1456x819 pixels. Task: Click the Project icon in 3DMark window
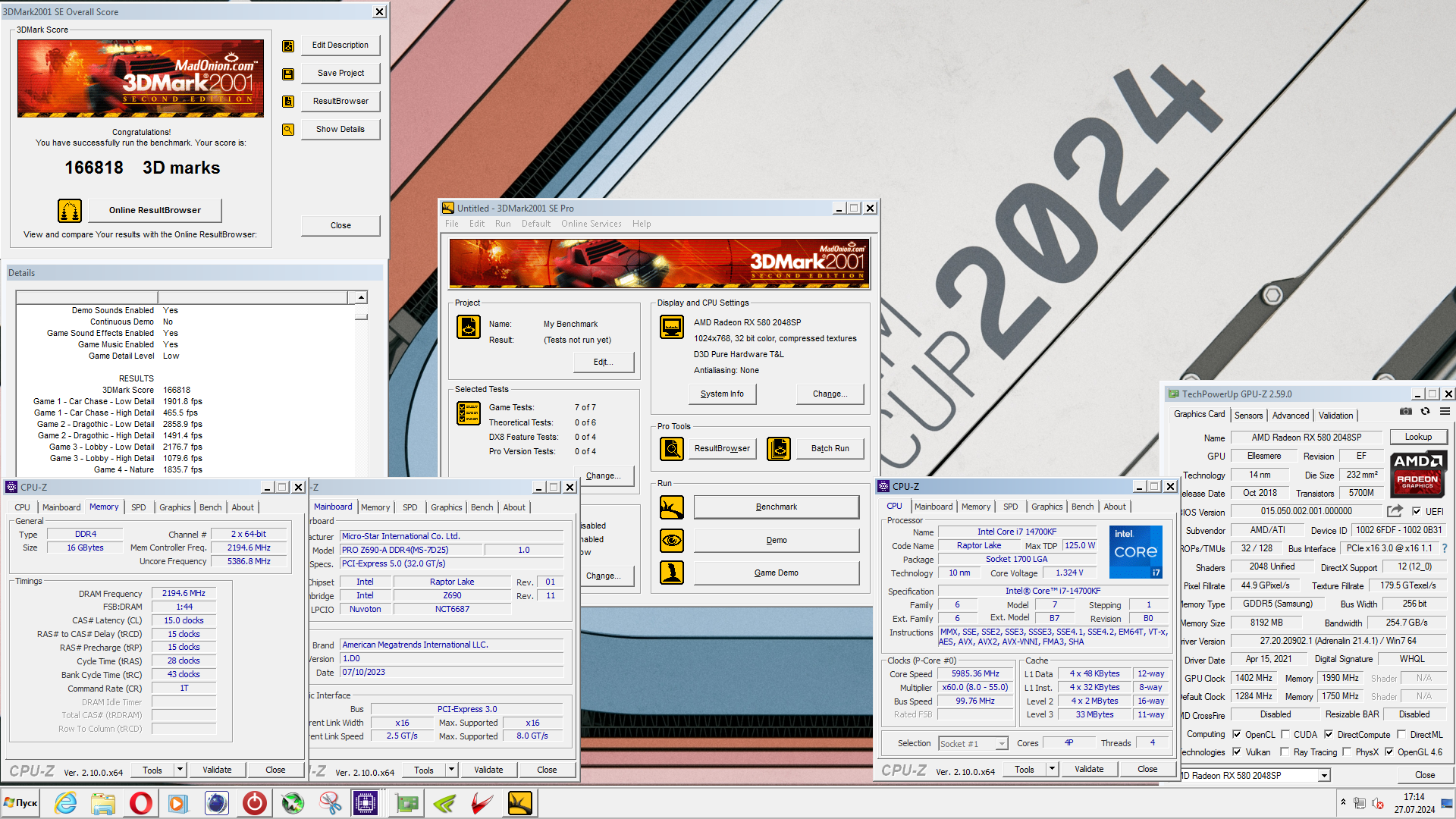(x=469, y=327)
